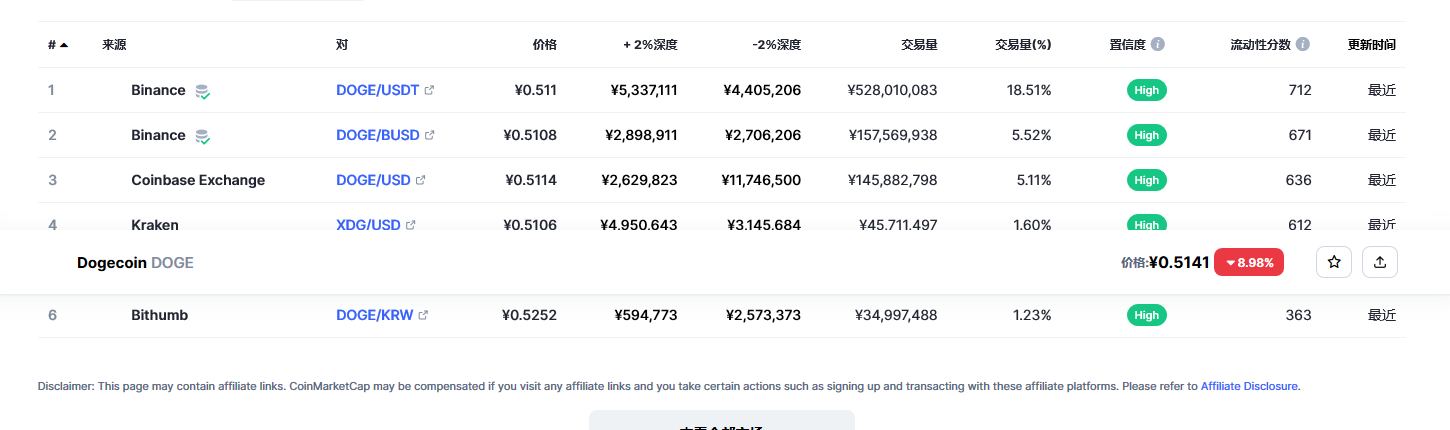Click the red -8.98% price change badge
This screenshot has height=430, width=1450.
1248,262
